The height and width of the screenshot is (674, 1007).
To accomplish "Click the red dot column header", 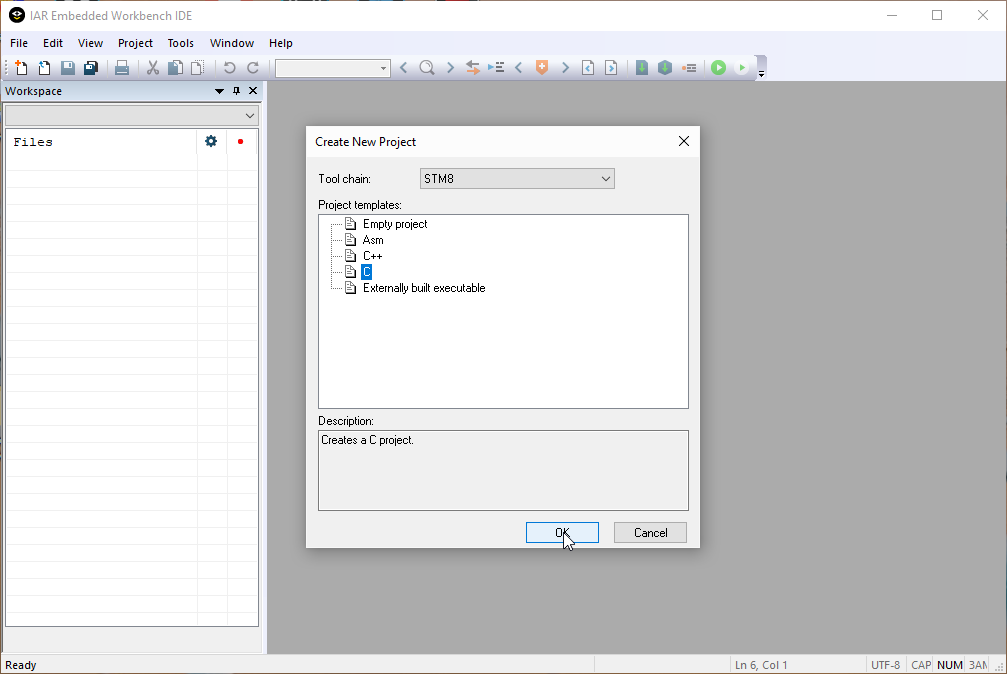I will pos(240,141).
